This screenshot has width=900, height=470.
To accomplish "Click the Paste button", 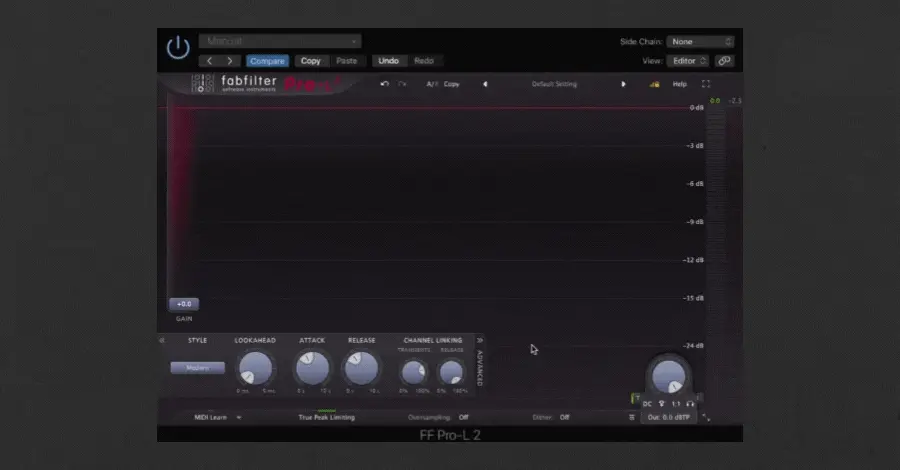I will [x=347, y=61].
